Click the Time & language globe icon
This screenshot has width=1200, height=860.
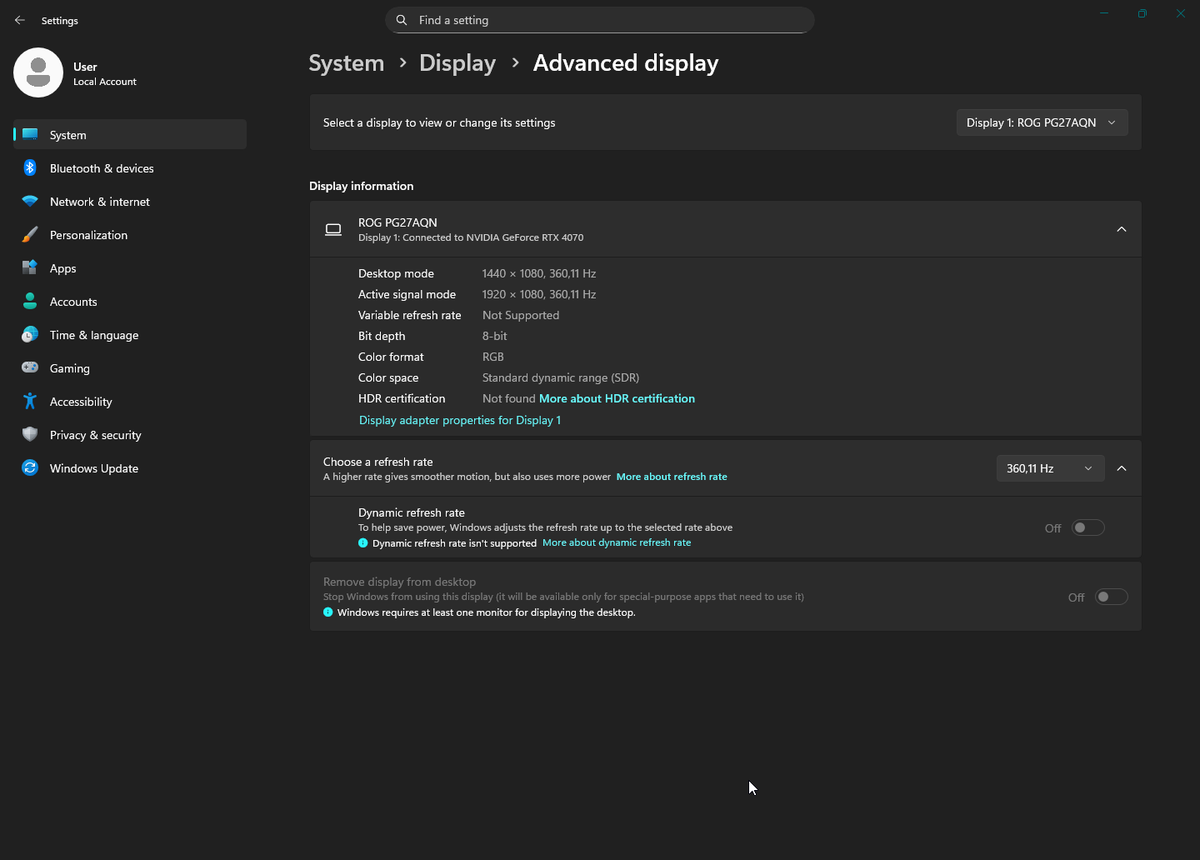click(x=30, y=335)
